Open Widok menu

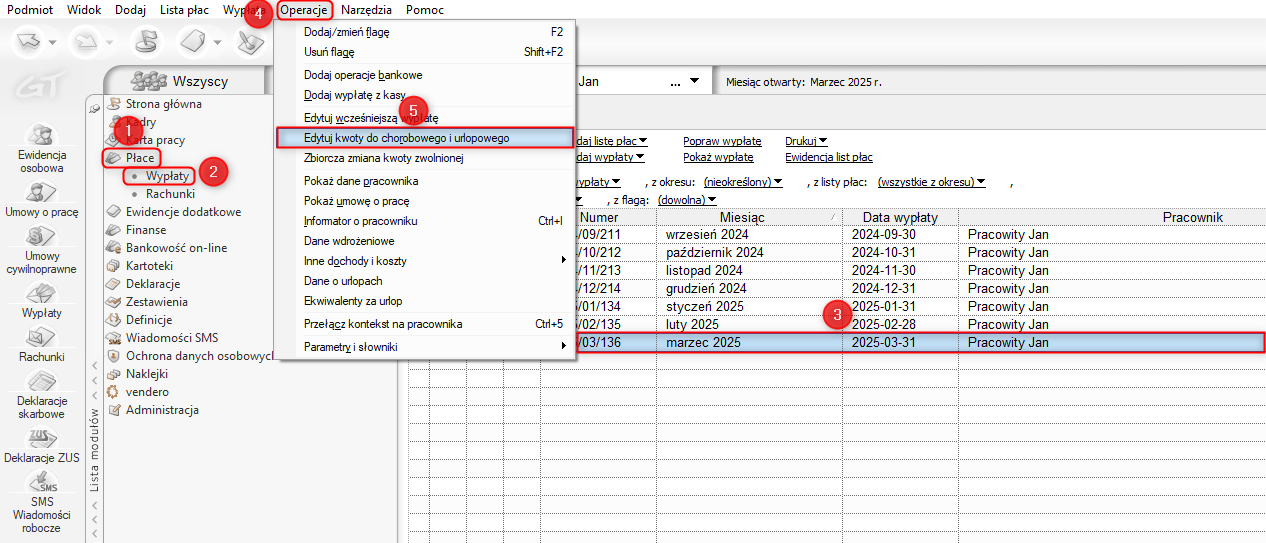pos(84,9)
